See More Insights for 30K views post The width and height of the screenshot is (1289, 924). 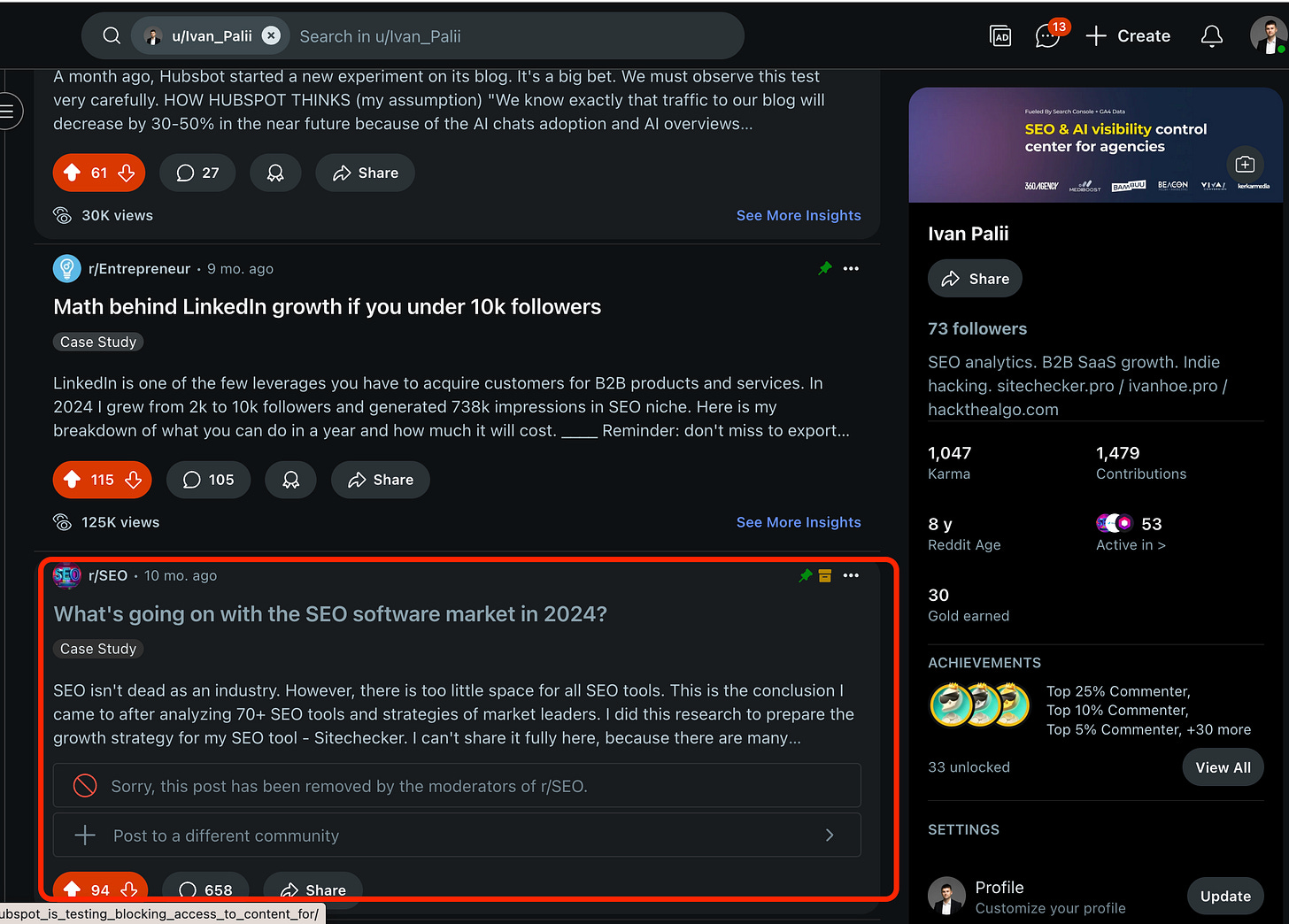799,215
